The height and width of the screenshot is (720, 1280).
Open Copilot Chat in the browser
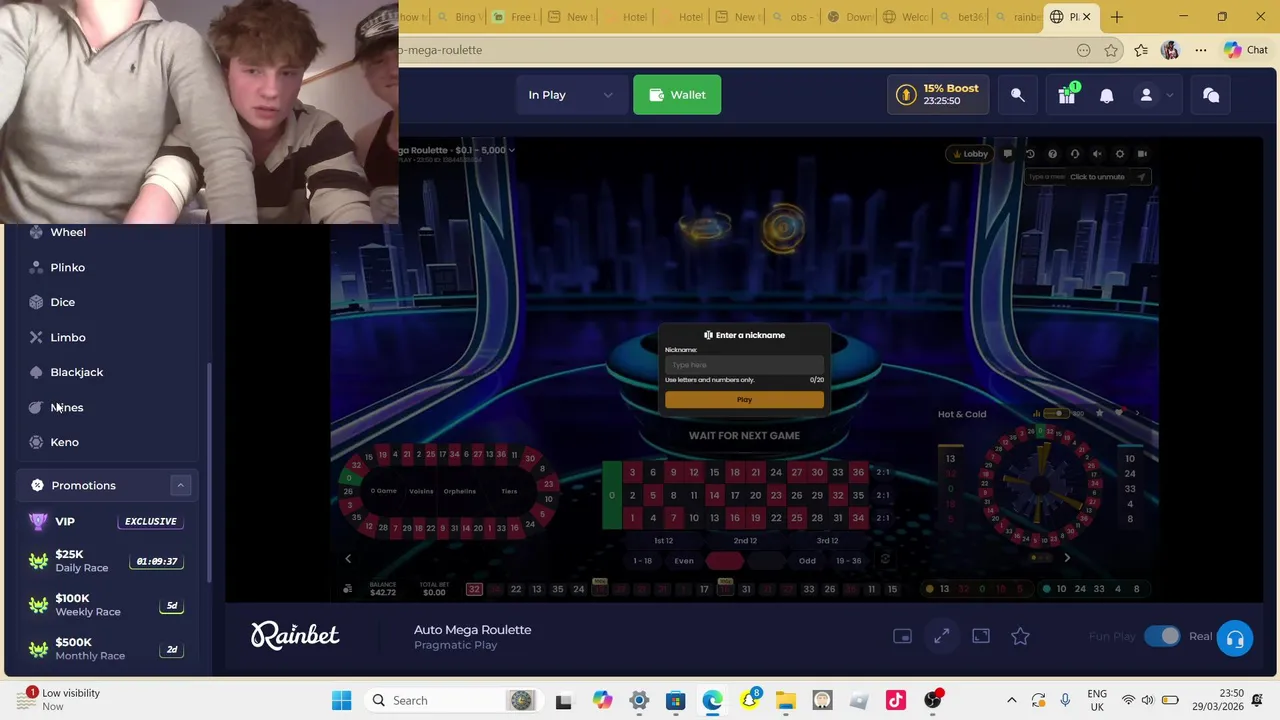(1246, 50)
